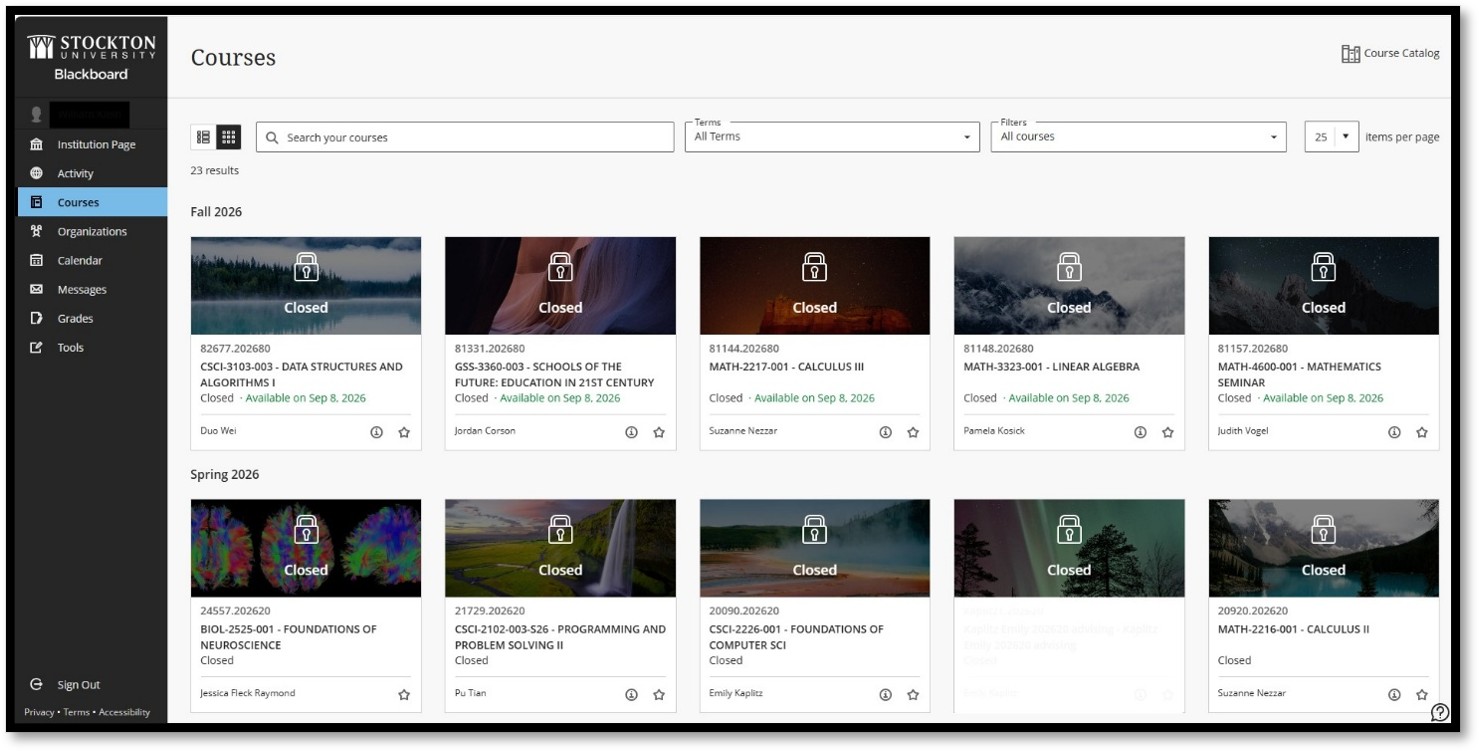Go to Organizations in the sidebar
1479x751 pixels.
pos(92,232)
